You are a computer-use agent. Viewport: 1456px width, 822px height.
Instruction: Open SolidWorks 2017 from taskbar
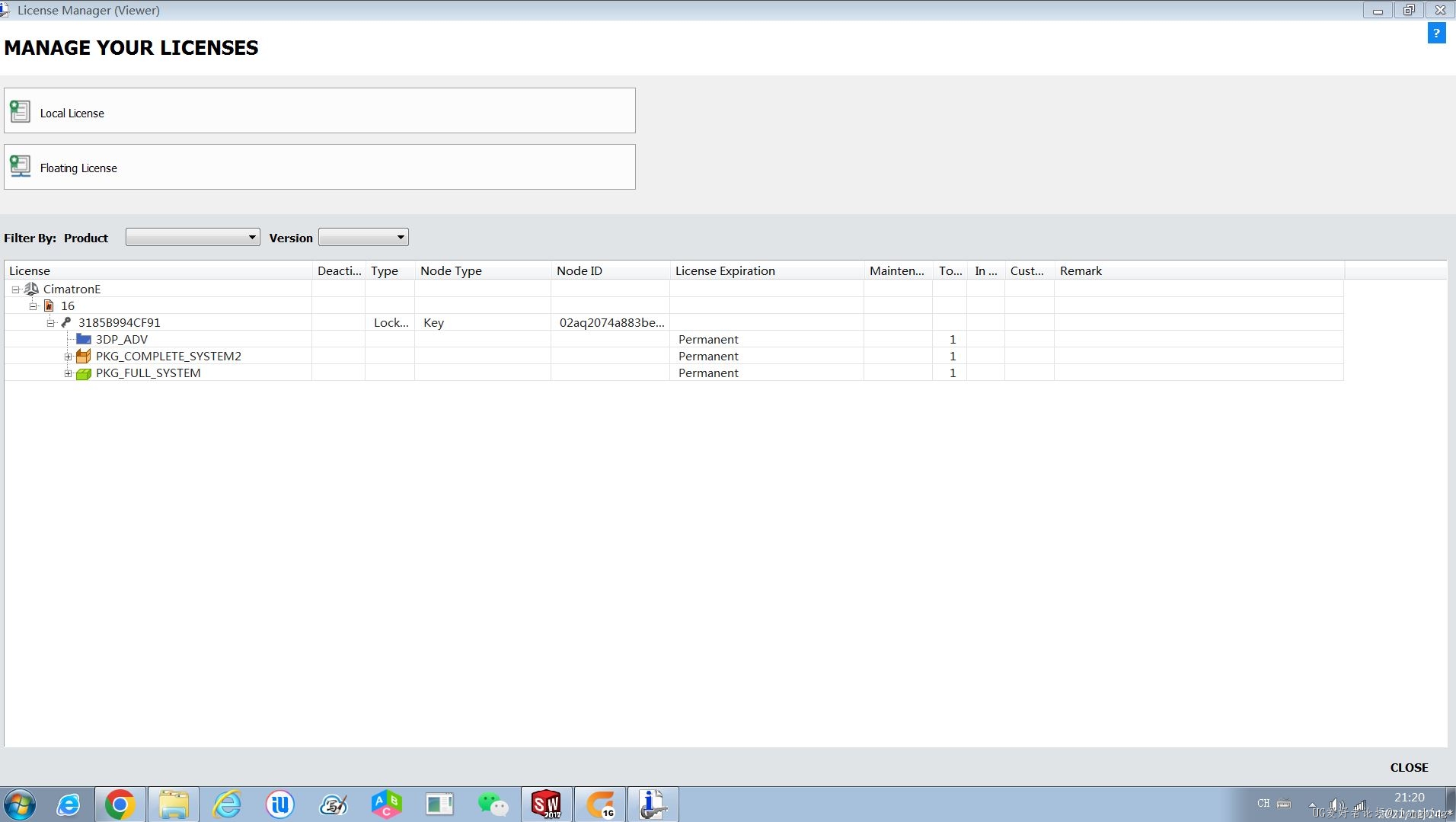point(547,804)
